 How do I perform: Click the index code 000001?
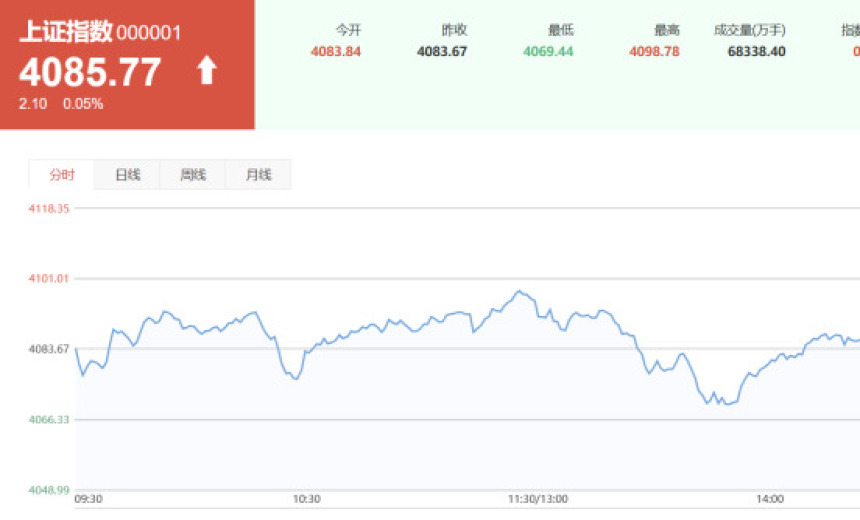(x=149, y=33)
